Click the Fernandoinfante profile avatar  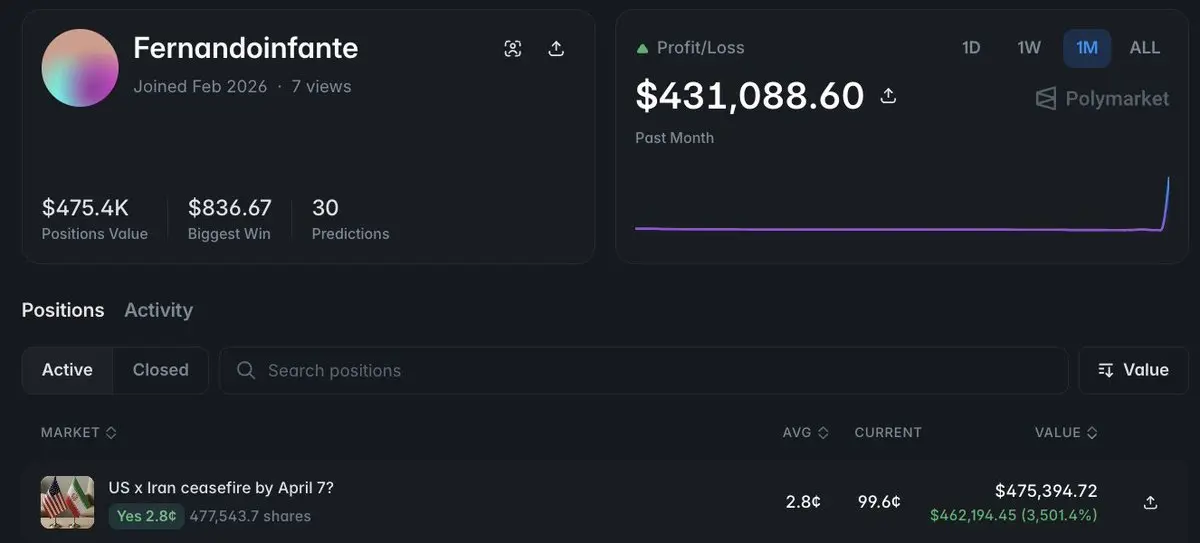click(x=80, y=68)
